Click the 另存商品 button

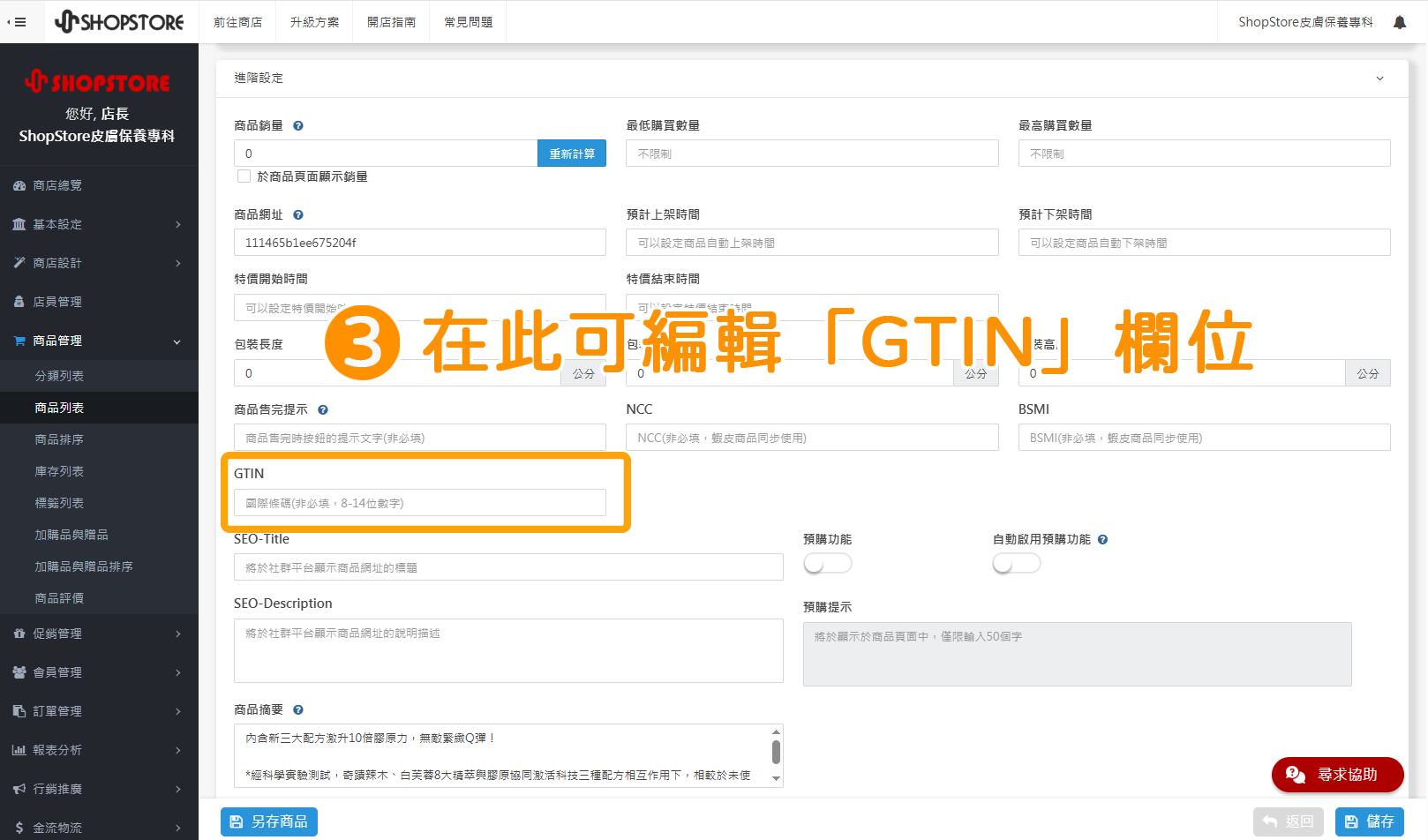pos(269,821)
